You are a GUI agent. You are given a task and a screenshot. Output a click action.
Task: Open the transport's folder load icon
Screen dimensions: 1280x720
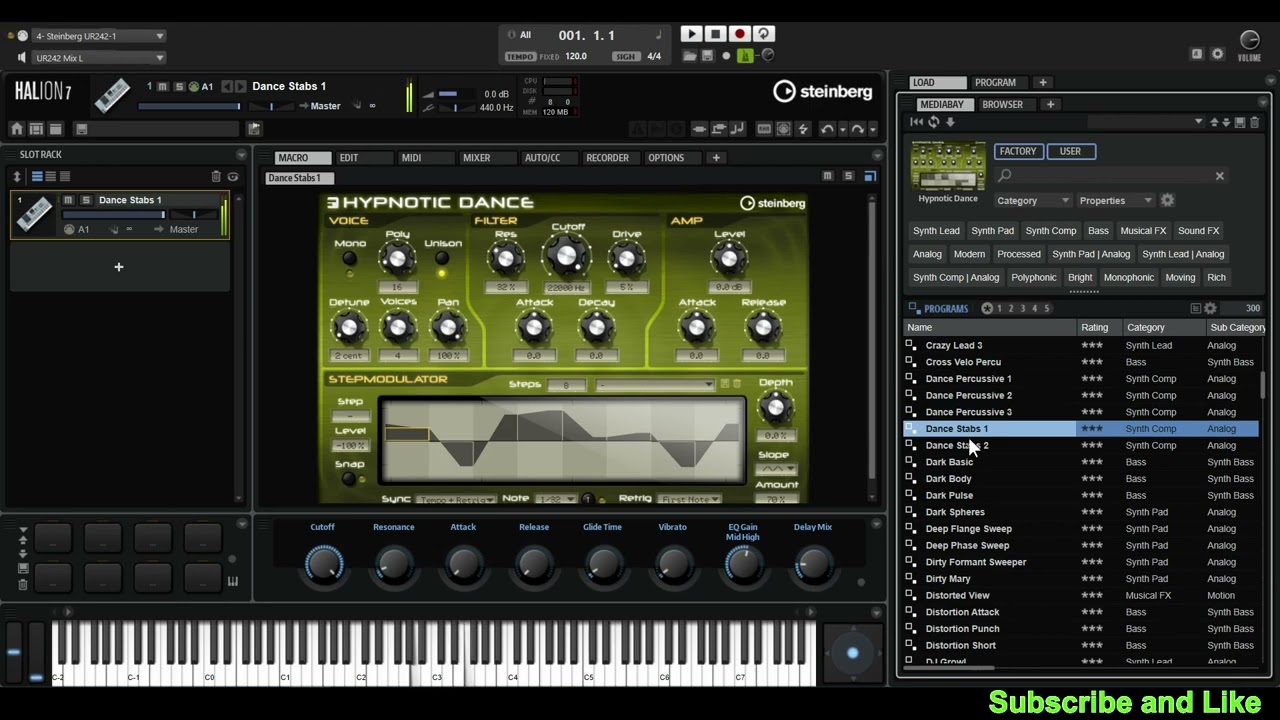(692, 56)
